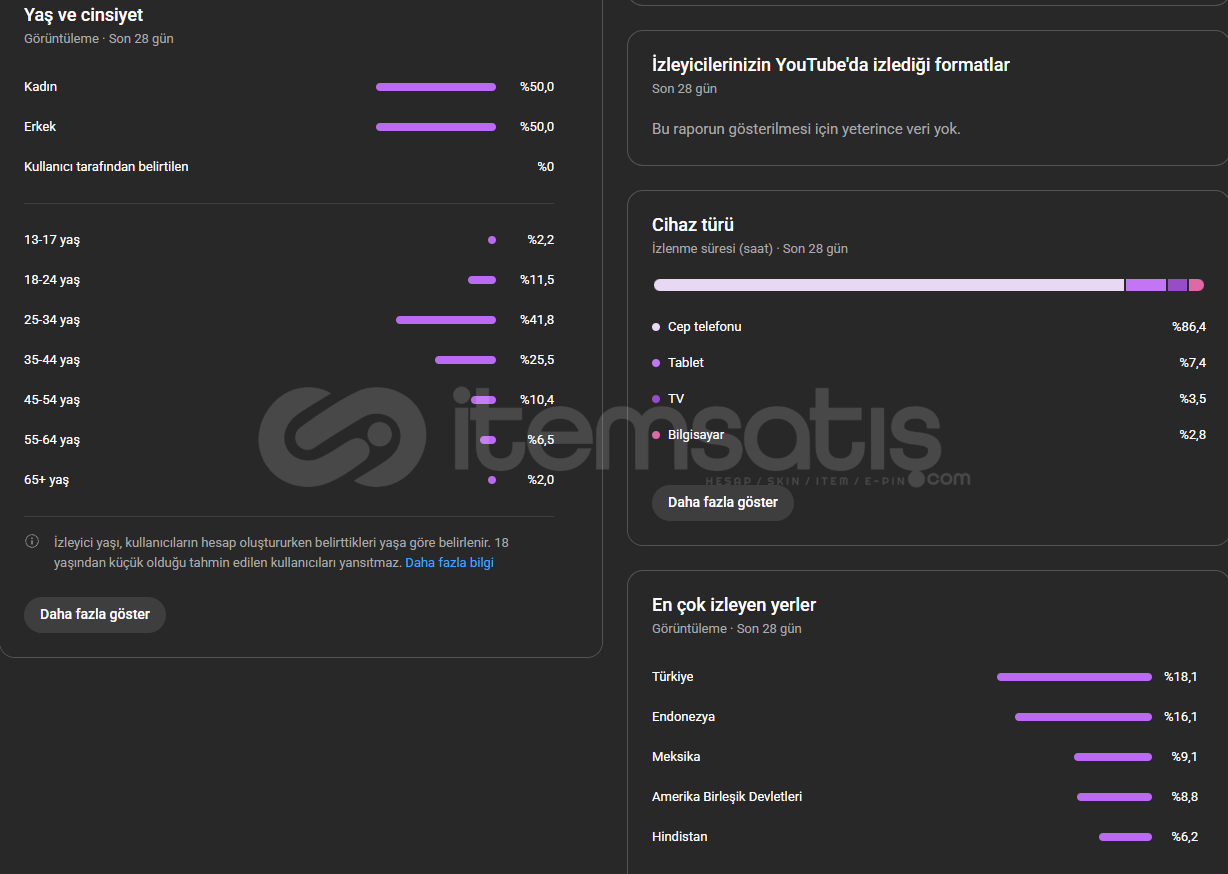Click the Cep telefonu legend dot
This screenshot has width=1228, height=874.
(656, 327)
